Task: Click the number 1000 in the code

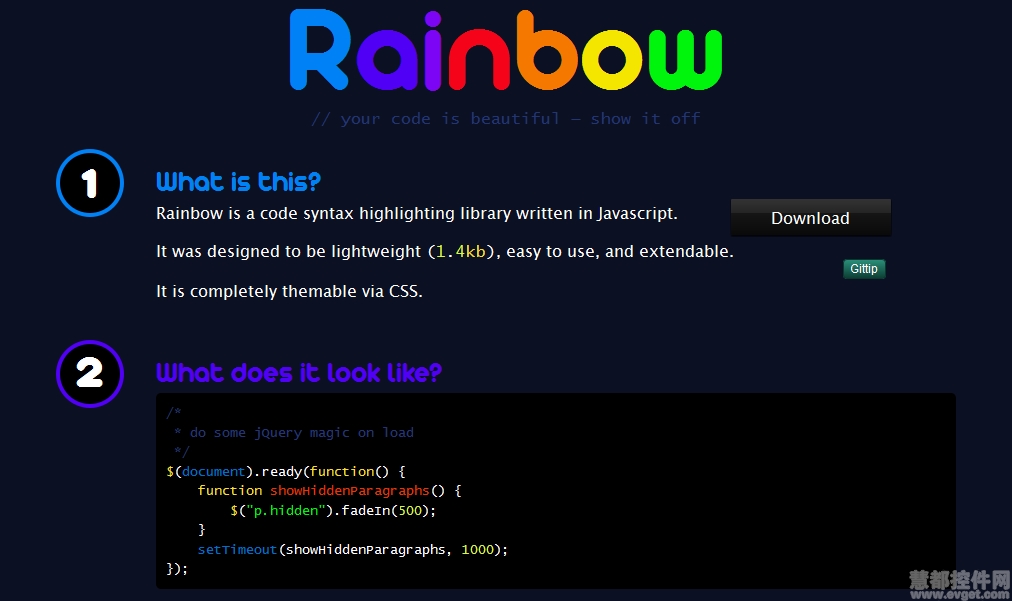Action: tap(477, 549)
